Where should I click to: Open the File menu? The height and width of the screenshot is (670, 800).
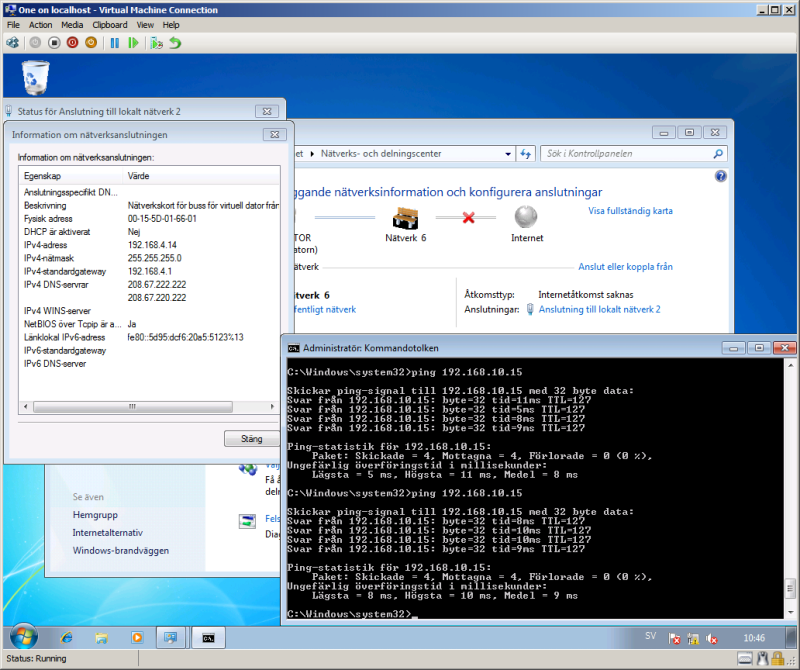pos(13,24)
